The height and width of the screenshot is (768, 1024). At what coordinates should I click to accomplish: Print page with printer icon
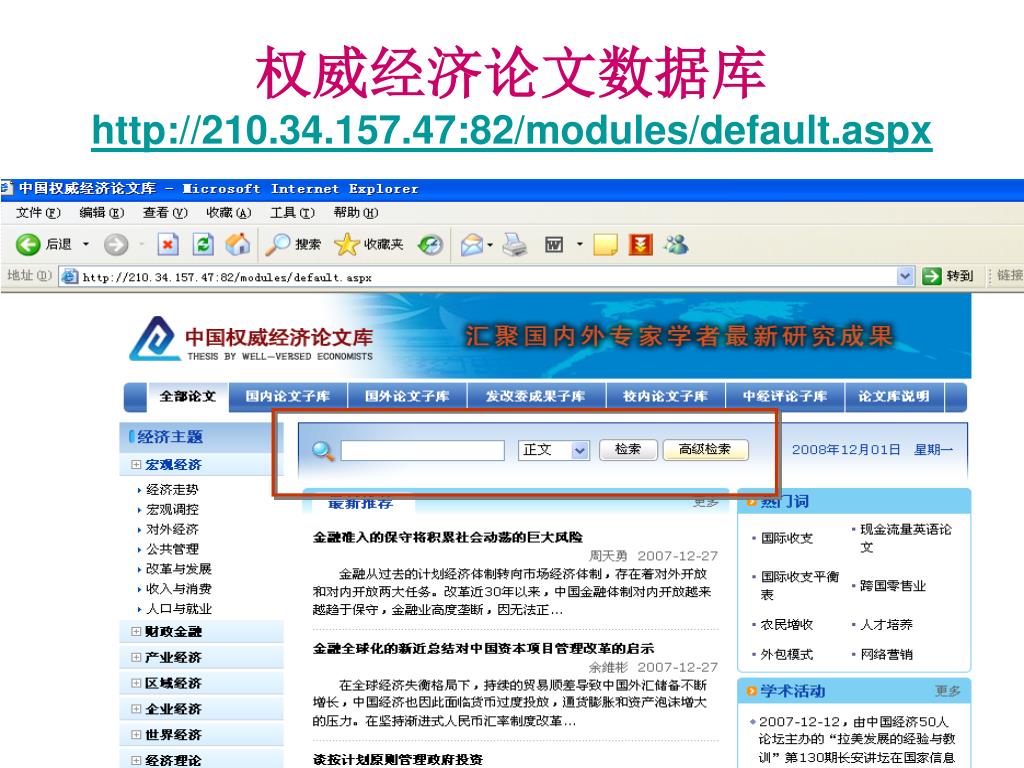pyautogui.click(x=515, y=245)
